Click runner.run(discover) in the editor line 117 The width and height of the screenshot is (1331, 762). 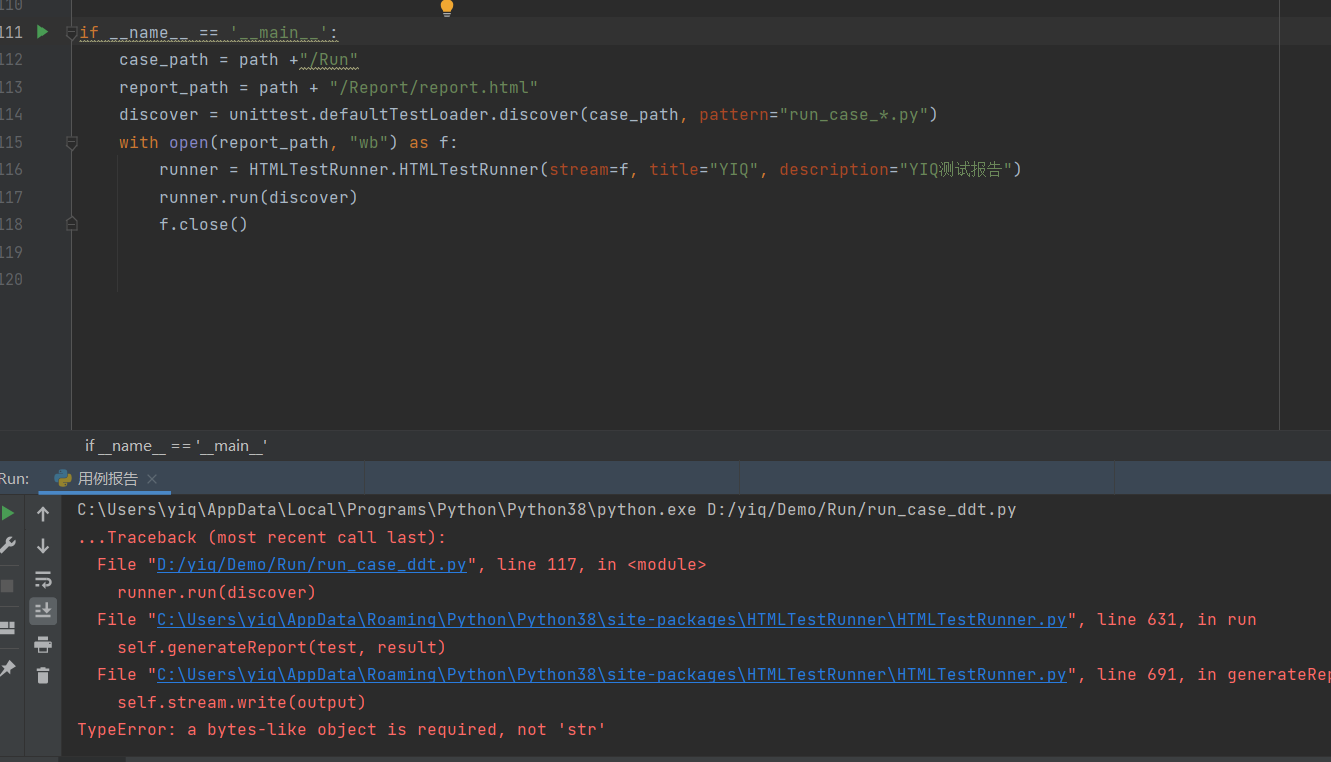tap(259, 198)
